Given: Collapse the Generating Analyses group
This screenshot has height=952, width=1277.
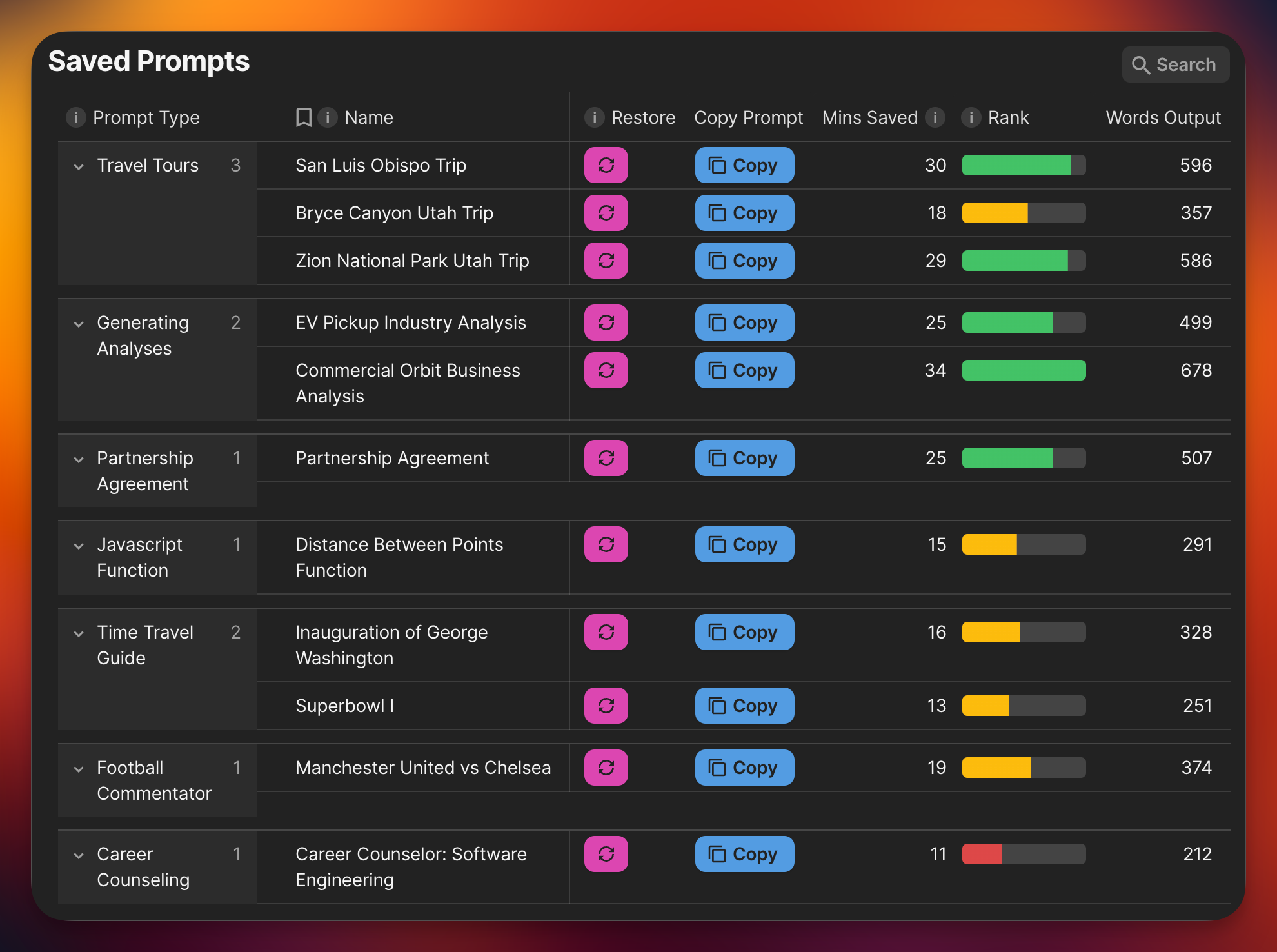Looking at the screenshot, I should [79, 324].
